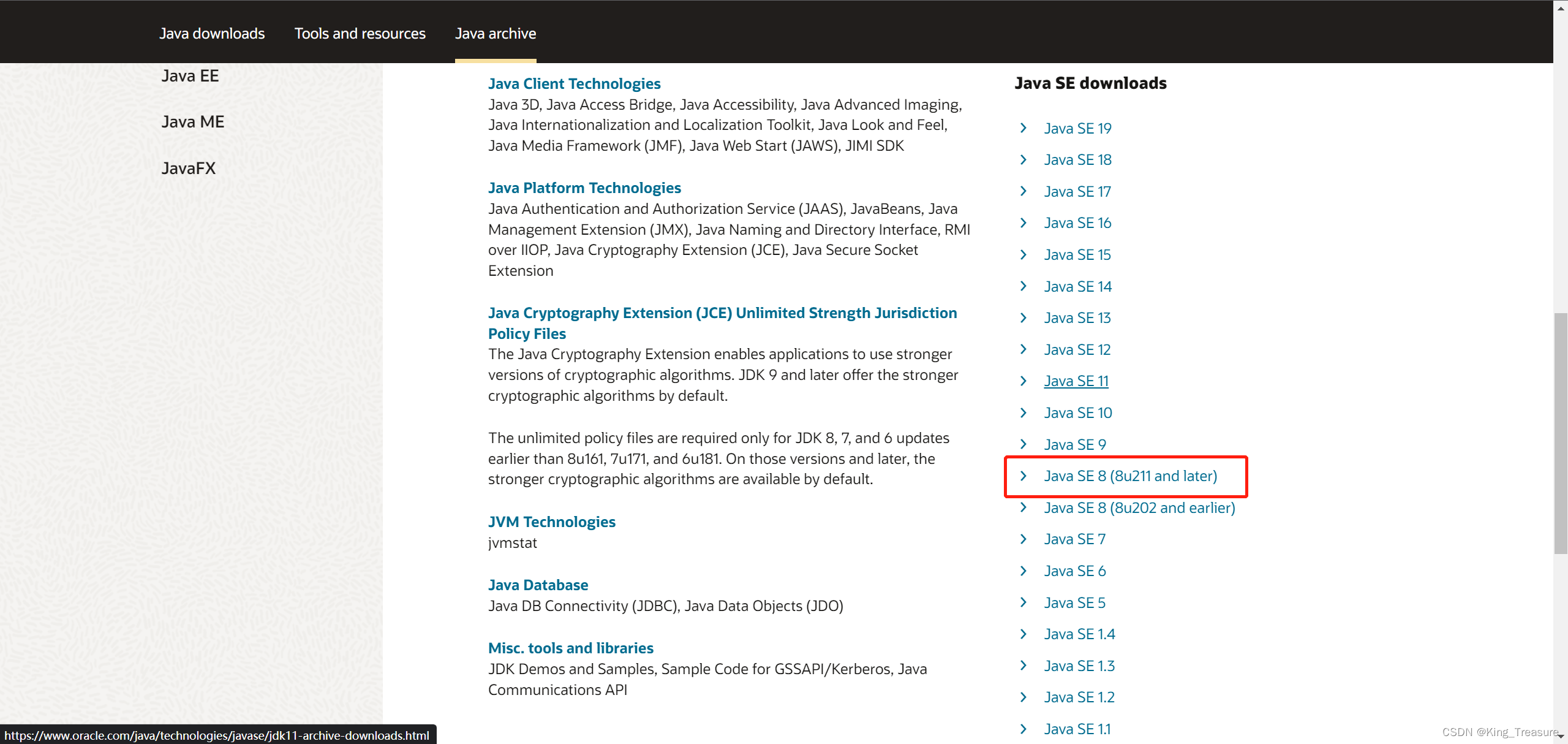
Task: Select the Java archive tab
Action: click(496, 34)
